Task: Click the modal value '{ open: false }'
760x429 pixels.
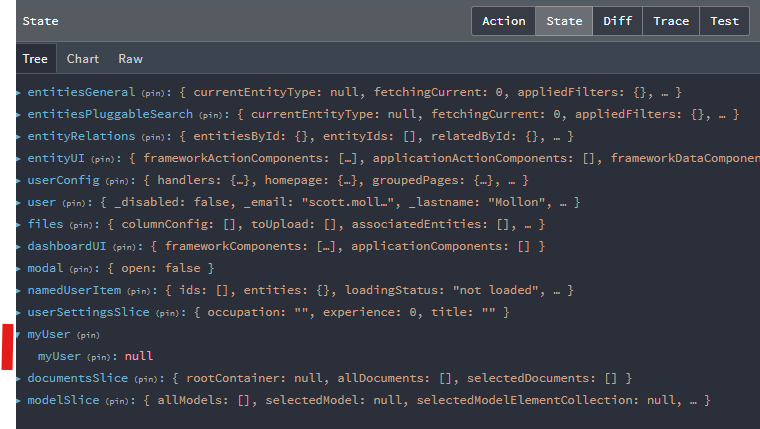Action: click(x=160, y=268)
